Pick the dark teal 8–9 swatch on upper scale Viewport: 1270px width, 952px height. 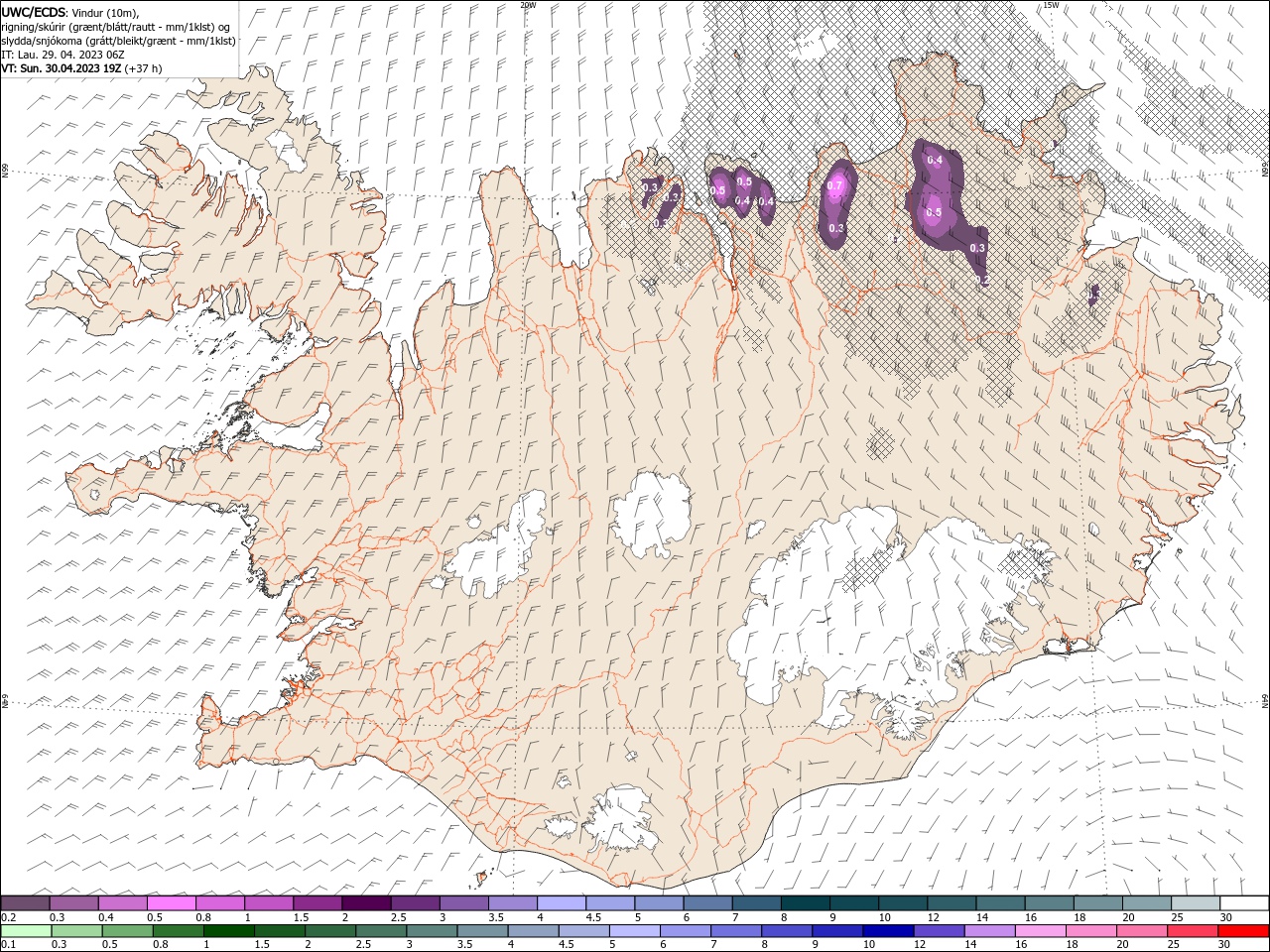806,903
